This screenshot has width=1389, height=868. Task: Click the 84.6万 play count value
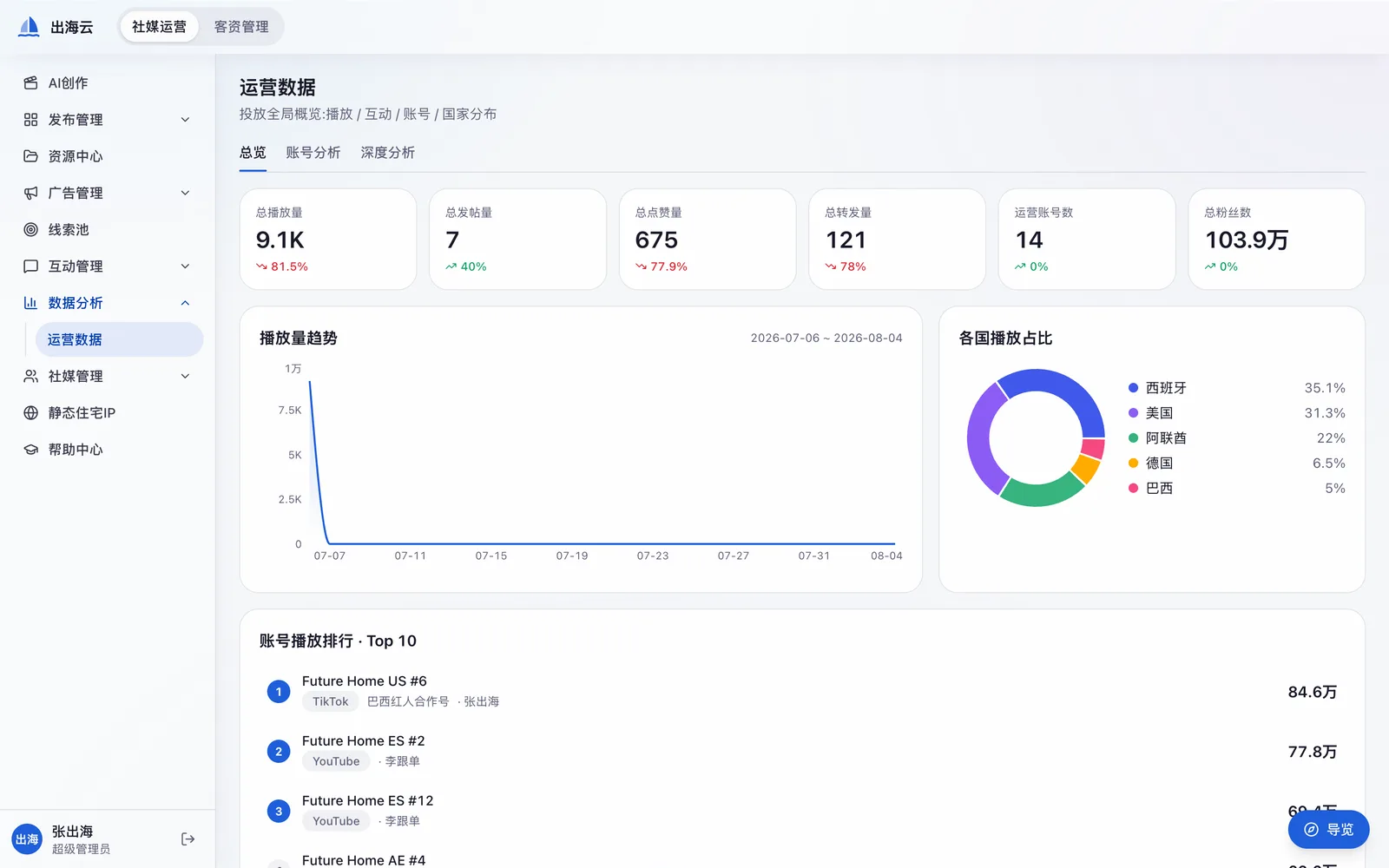pos(1313,692)
